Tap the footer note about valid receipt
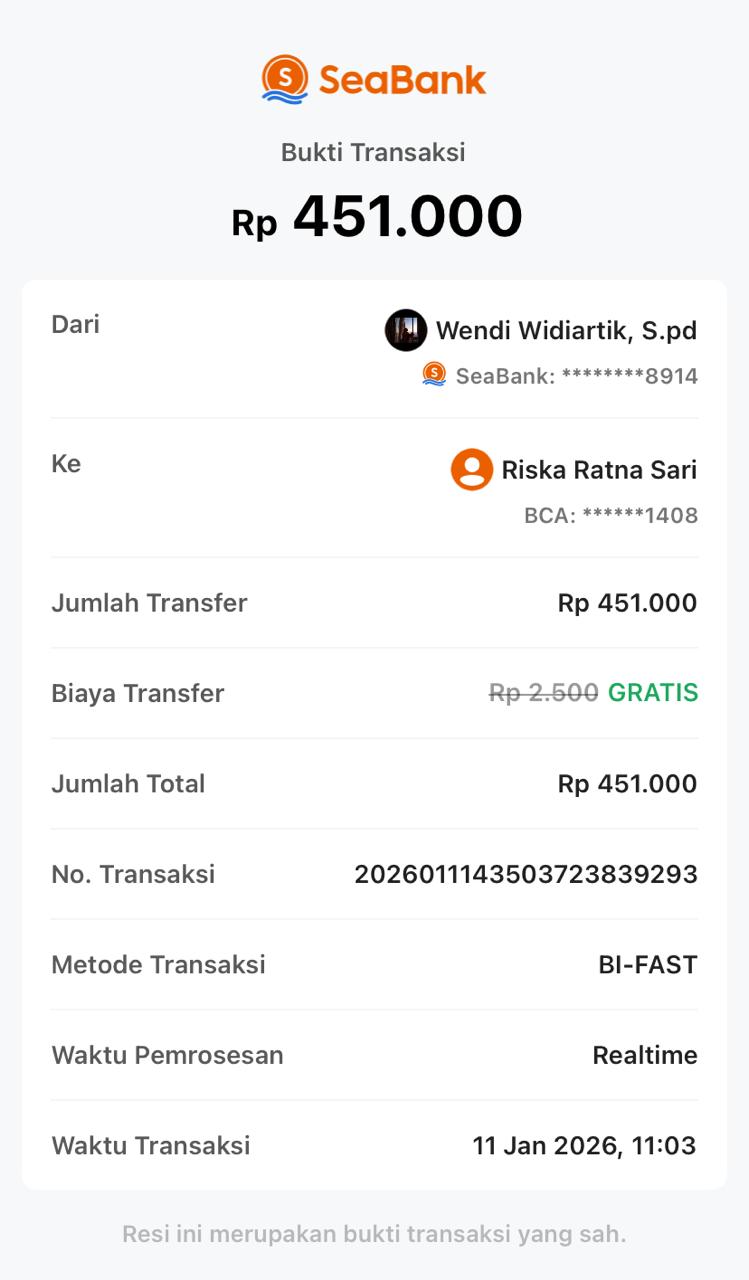The height and width of the screenshot is (1280, 749). coord(374,1234)
